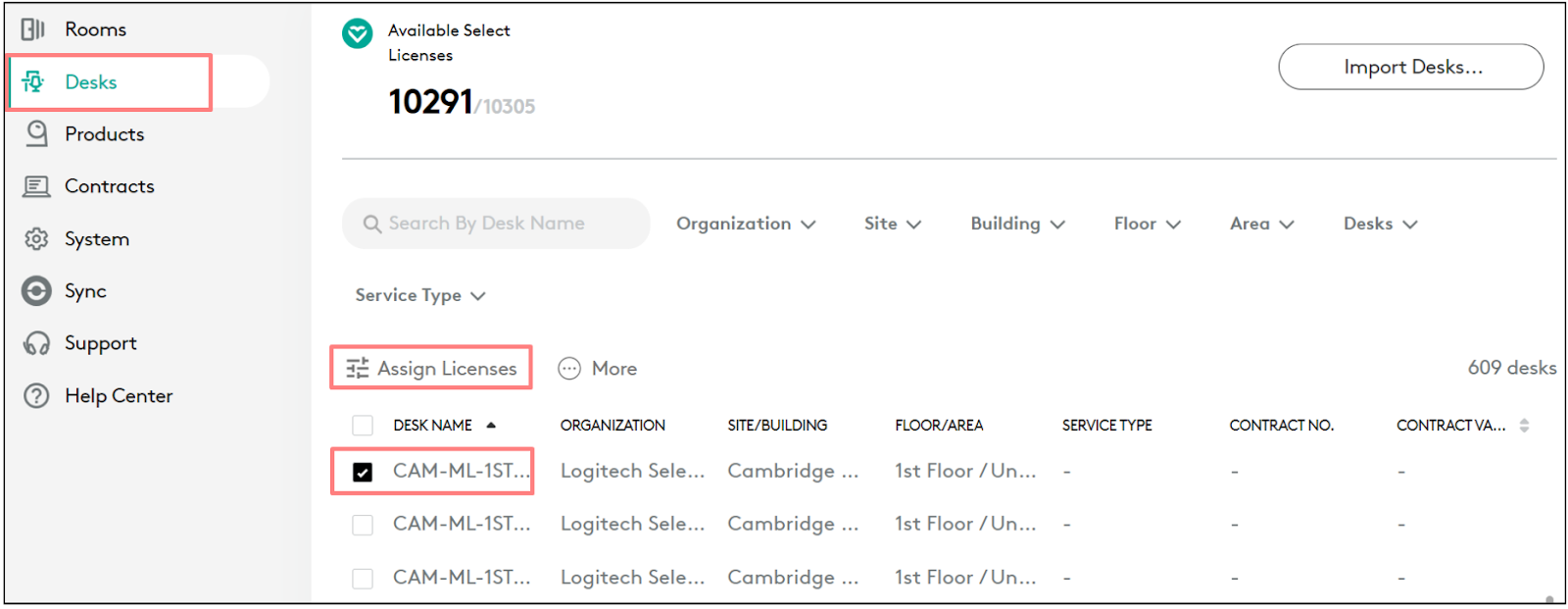Click the Search By Desk Name field
The height and width of the screenshot is (609, 1568).
495,223
